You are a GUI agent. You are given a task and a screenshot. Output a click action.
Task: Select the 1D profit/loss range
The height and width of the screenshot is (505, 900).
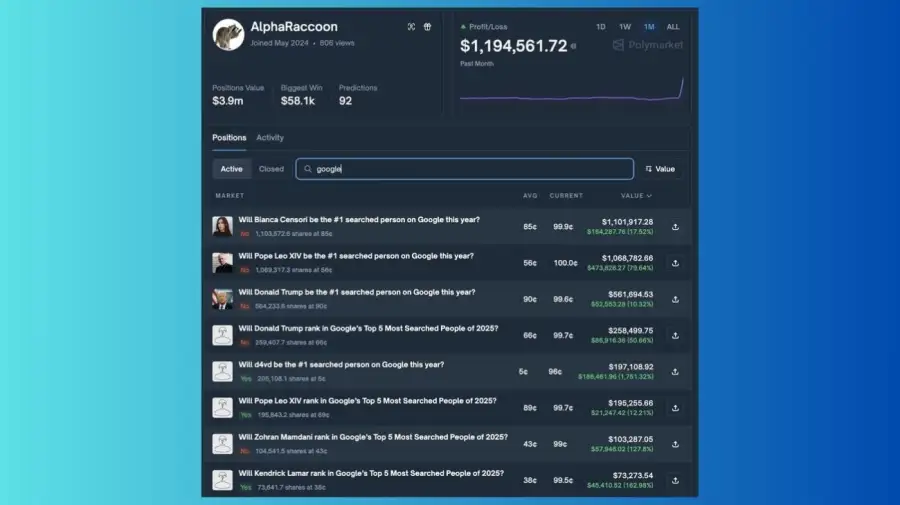tap(600, 27)
